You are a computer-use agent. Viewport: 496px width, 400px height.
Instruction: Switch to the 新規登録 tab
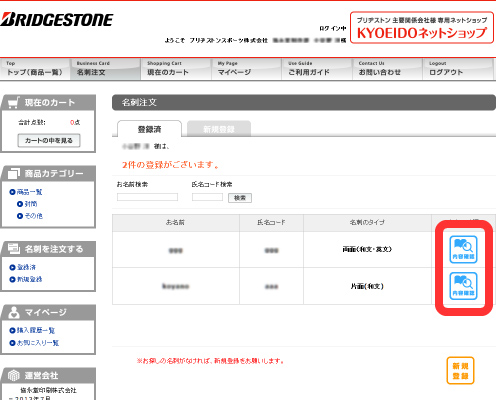click(x=219, y=129)
